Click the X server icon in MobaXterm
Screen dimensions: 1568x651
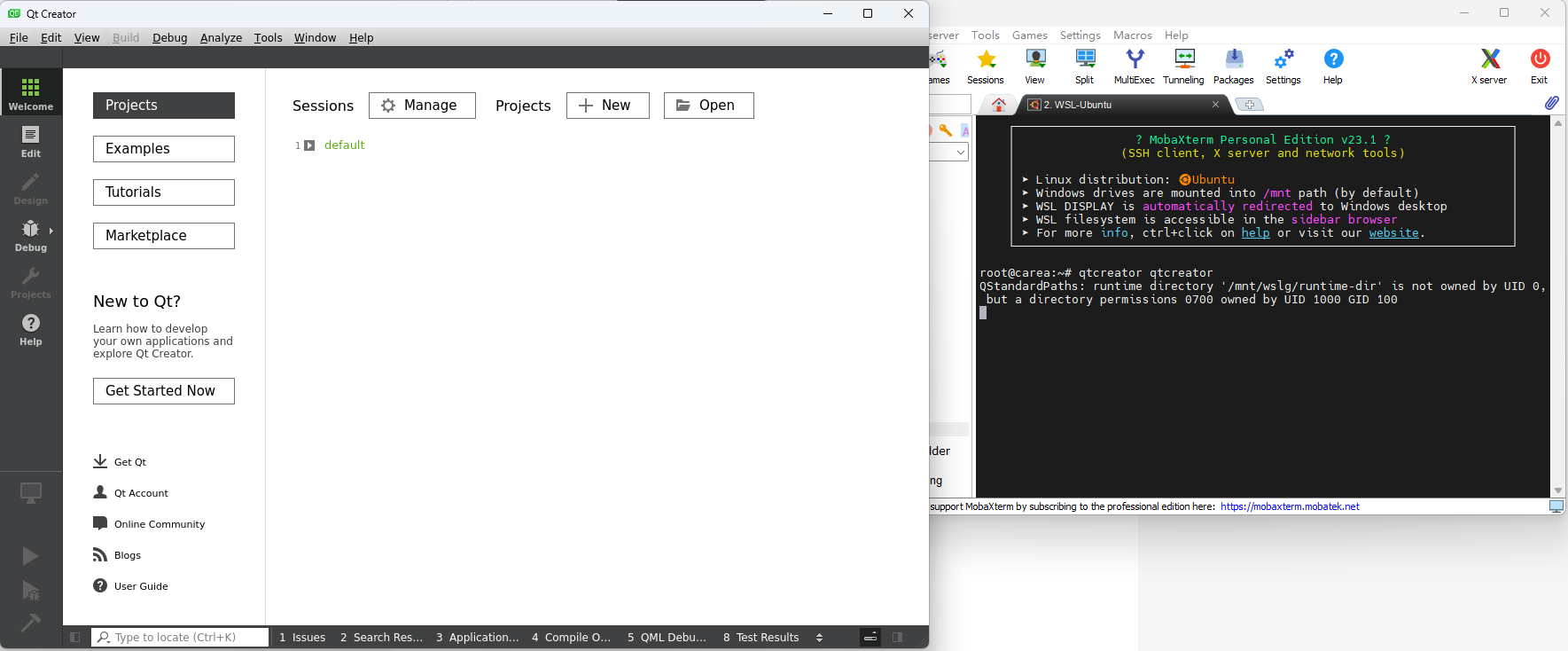[1490, 67]
